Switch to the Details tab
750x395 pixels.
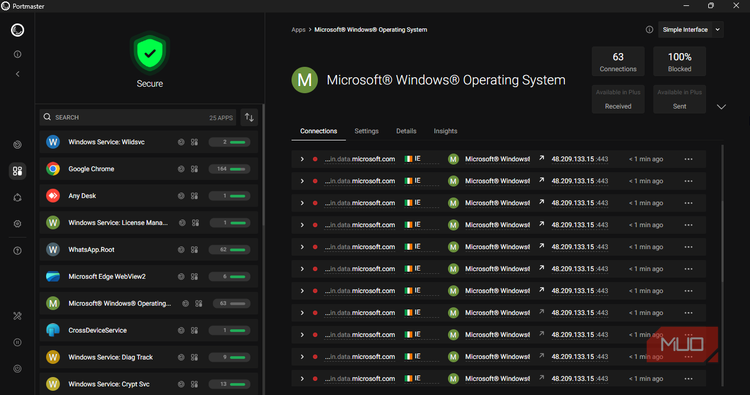click(406, 131)
